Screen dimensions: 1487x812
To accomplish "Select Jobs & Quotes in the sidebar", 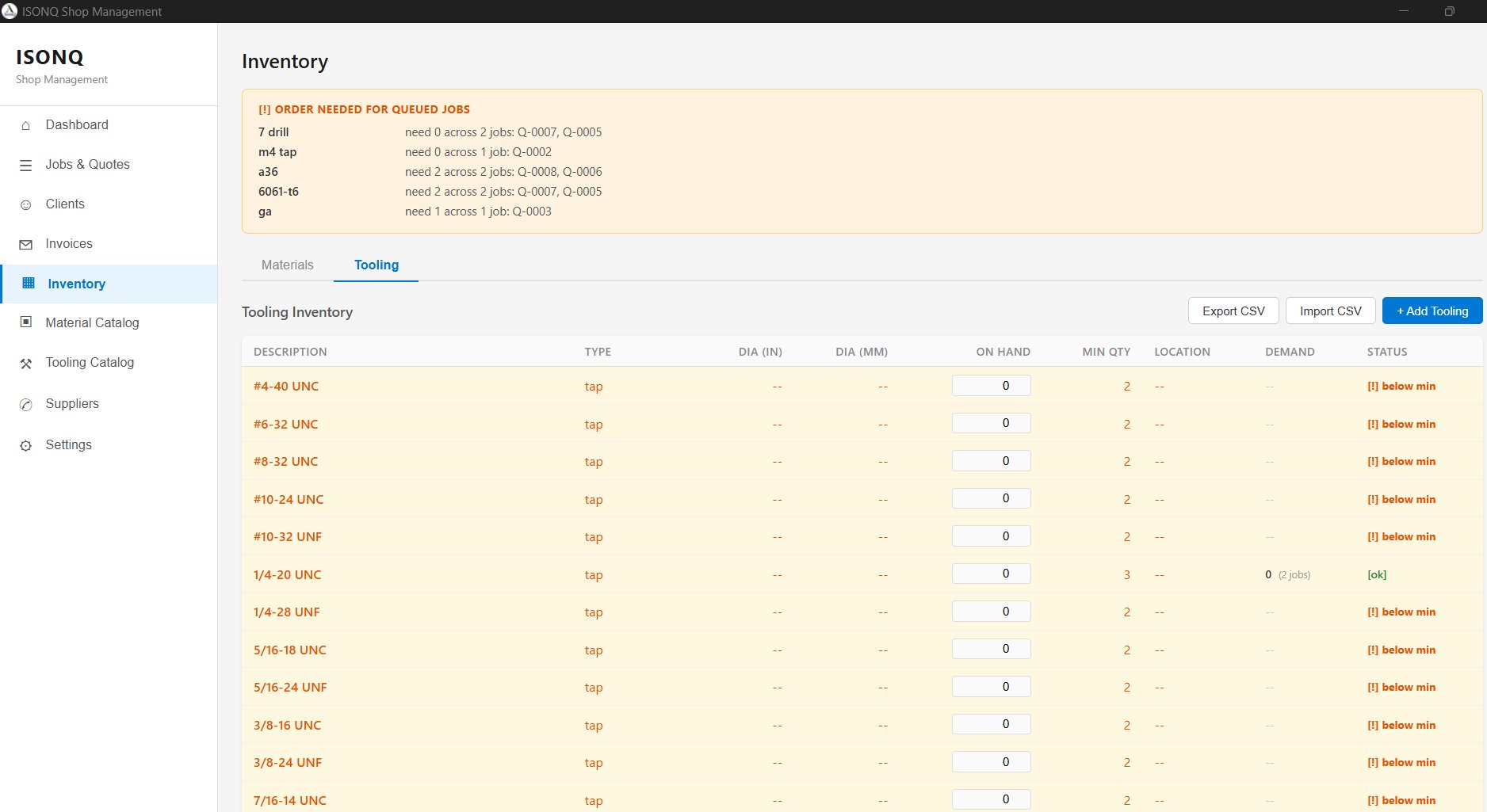I will pos(86,164).
